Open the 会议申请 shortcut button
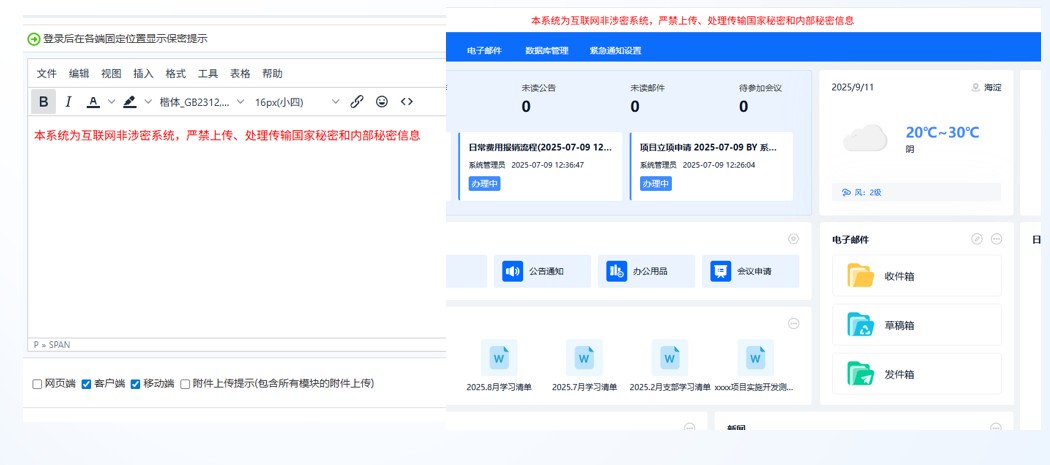This screenshot has height=465, width=1050. point(750,271)
